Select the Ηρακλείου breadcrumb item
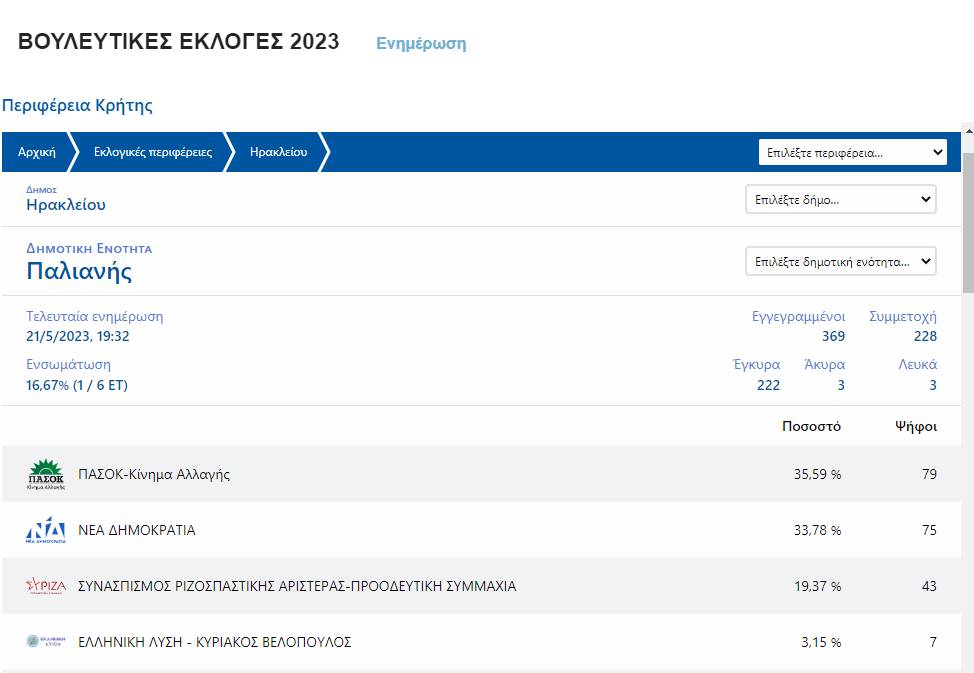The height and width of the screenshot is (673, 974). 278,152
